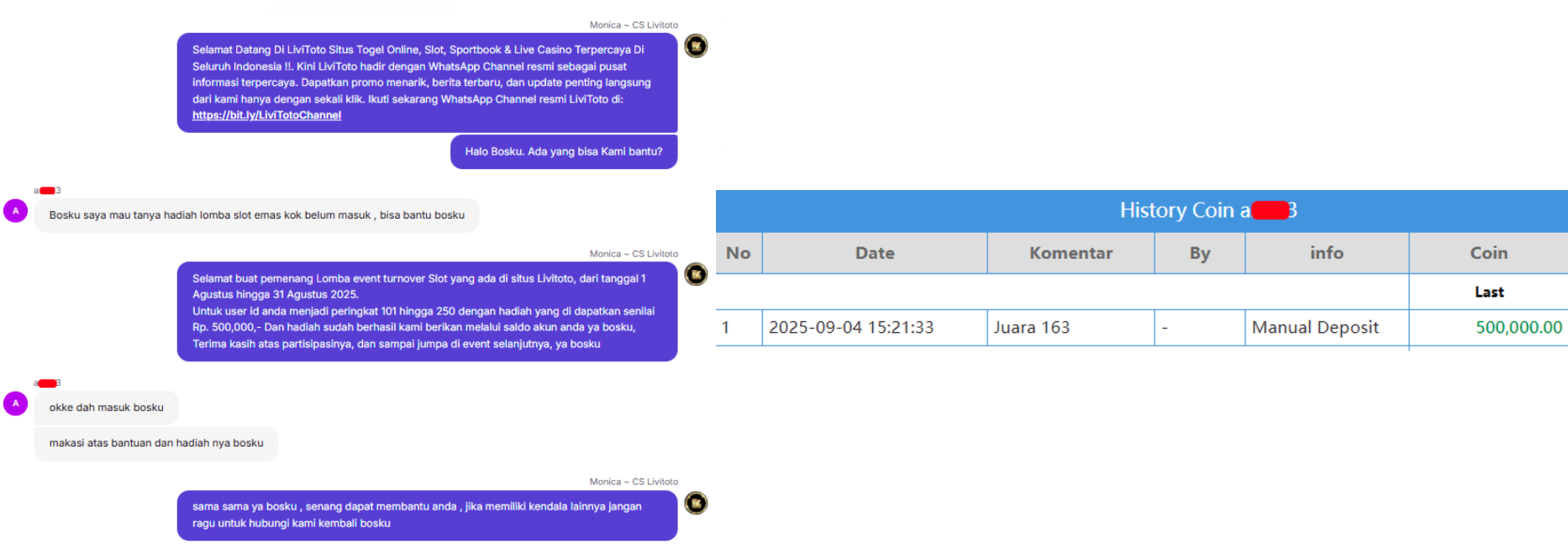Click the 'sama sama ya bosku' reply bubble
1568x560 pixels.
[427, 515]
